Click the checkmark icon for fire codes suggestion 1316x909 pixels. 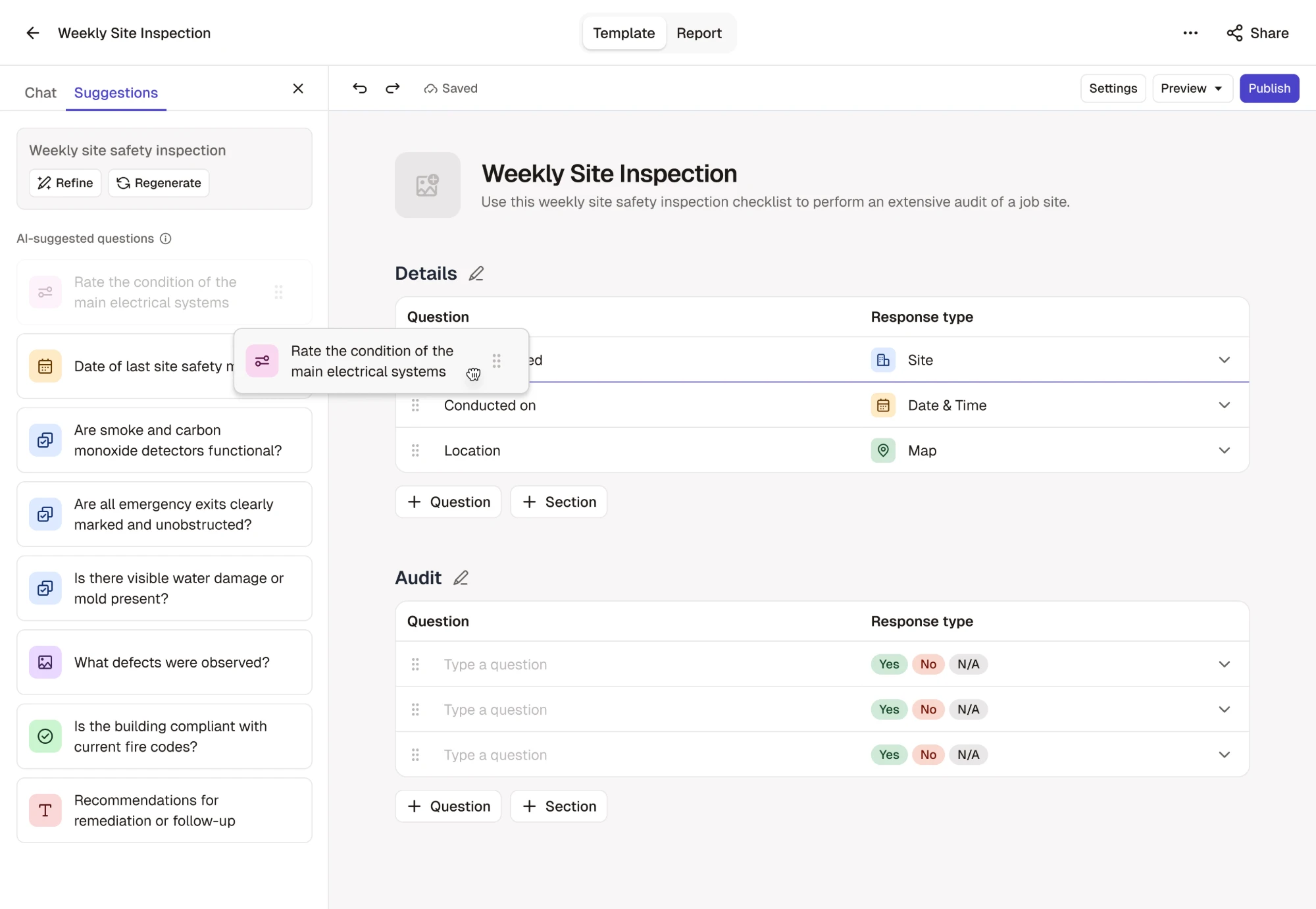point(45,737)
